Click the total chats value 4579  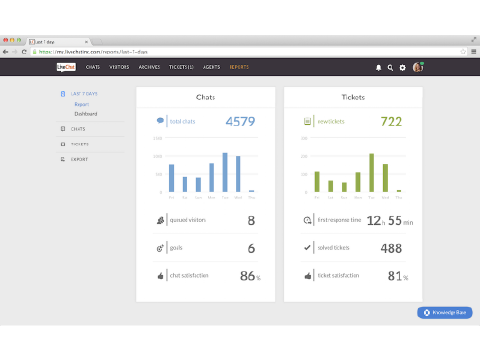tap(240, 121)
